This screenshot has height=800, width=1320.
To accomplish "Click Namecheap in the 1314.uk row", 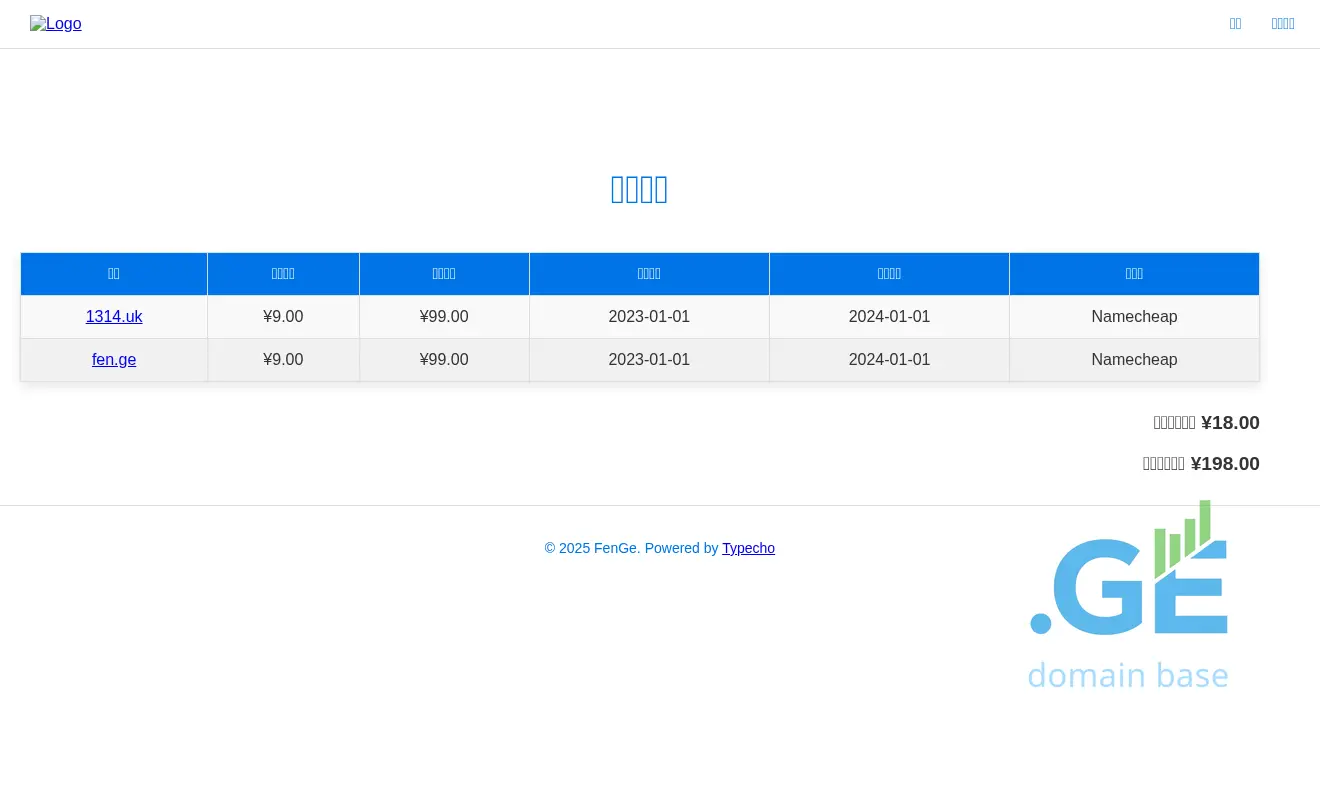I will pyautogui.click(x=1134, y=317).
